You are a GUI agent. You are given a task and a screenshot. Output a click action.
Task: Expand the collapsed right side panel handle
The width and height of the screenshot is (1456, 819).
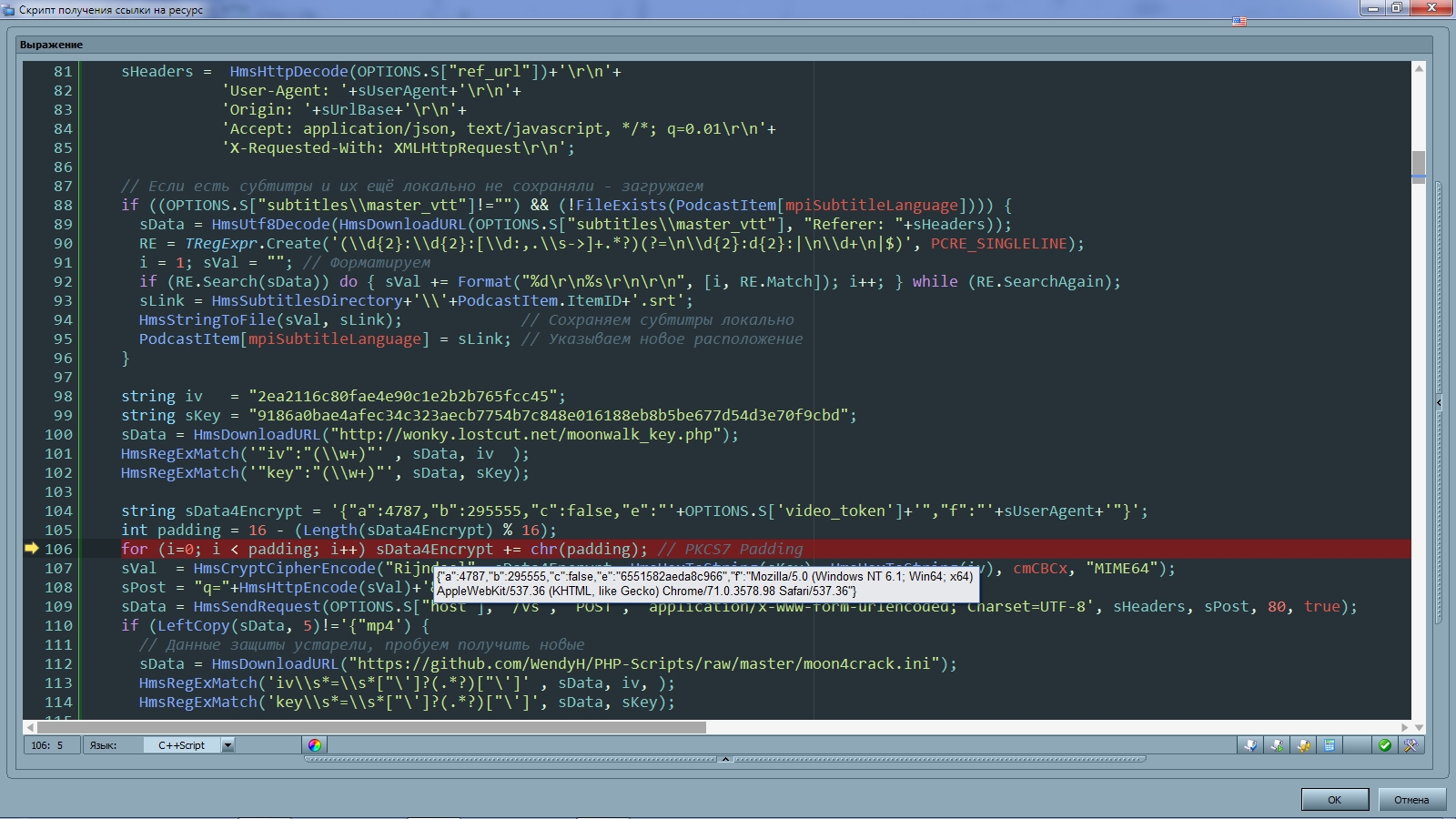click(x=1439, y=401)
